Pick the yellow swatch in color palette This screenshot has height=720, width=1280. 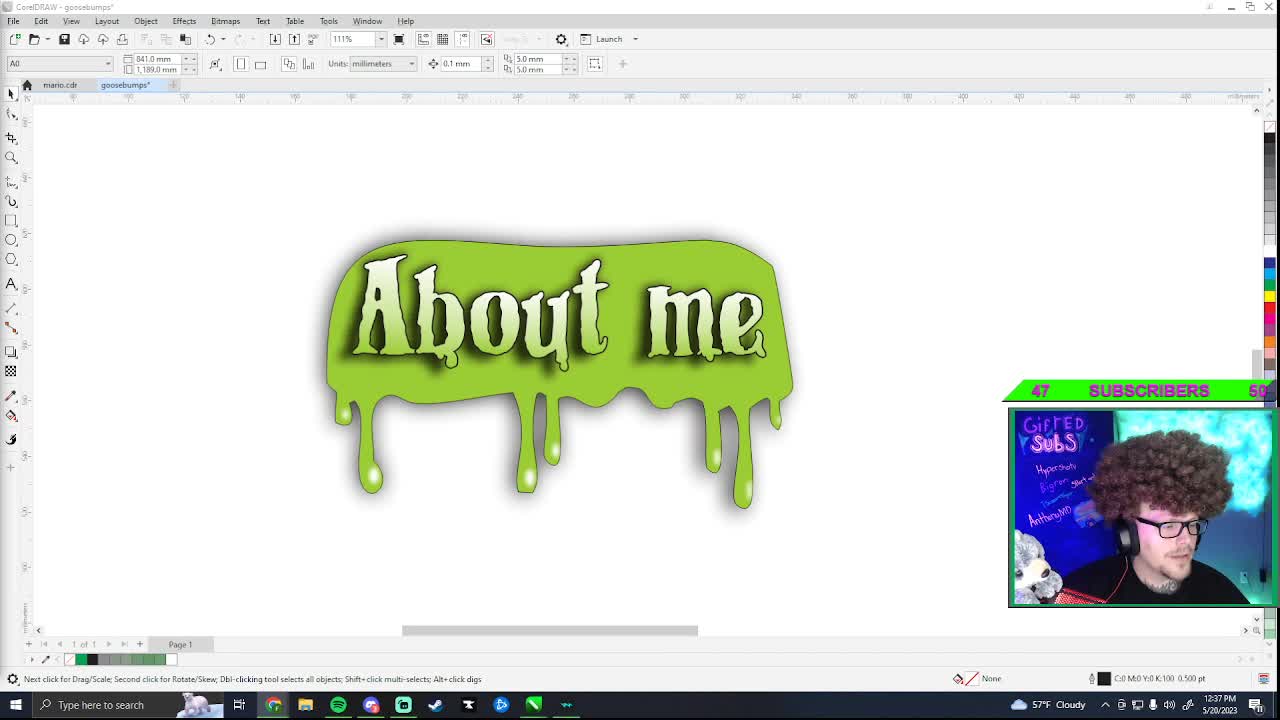(x=1269, y=296)
